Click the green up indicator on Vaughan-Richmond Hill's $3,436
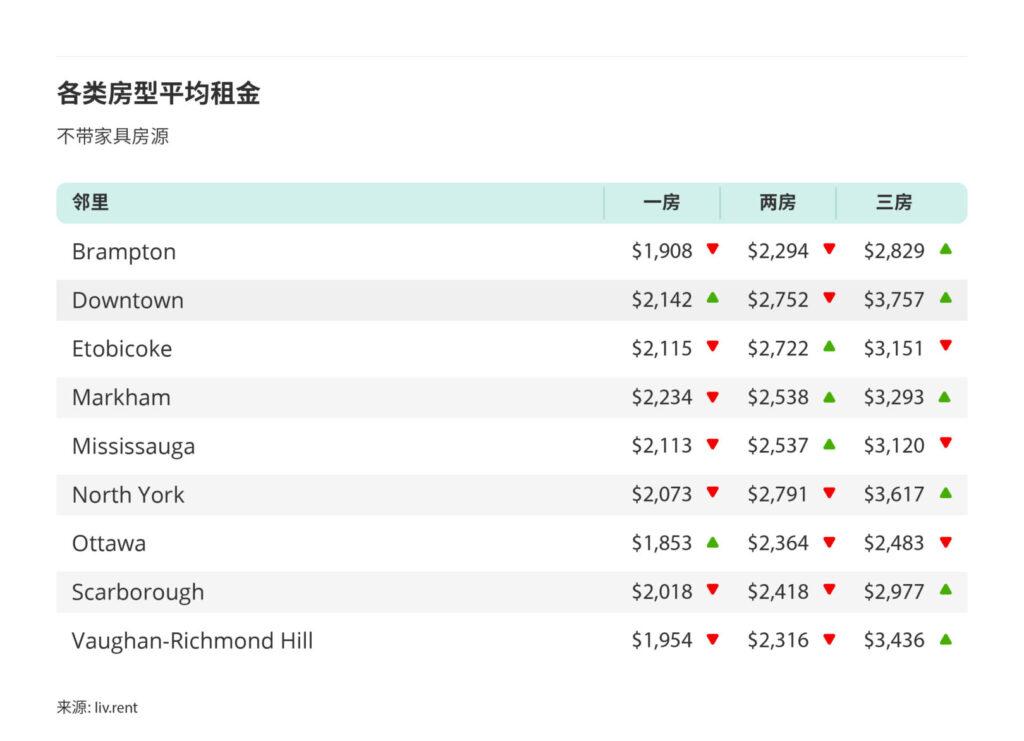The width and height of the screenshot is (1024, 741). coord(946,640)
